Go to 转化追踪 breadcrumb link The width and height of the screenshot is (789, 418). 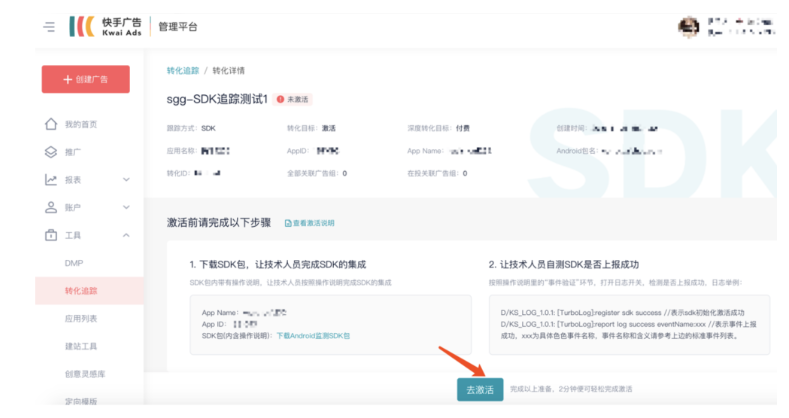[x=183, y=70]
